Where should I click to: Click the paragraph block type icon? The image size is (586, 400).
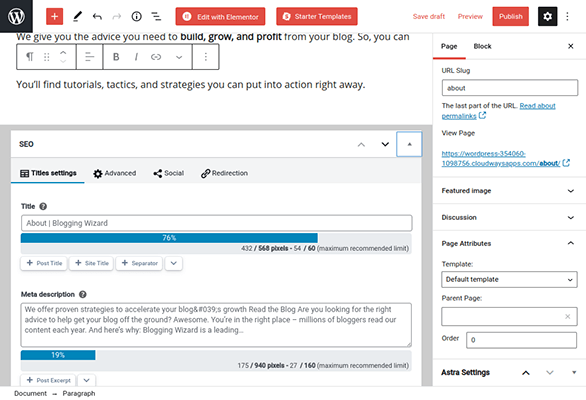coord(30,56)
